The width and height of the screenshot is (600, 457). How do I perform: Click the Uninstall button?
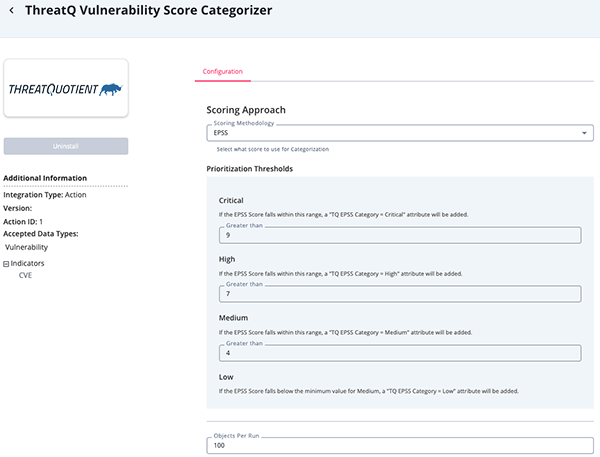point(66,146)
